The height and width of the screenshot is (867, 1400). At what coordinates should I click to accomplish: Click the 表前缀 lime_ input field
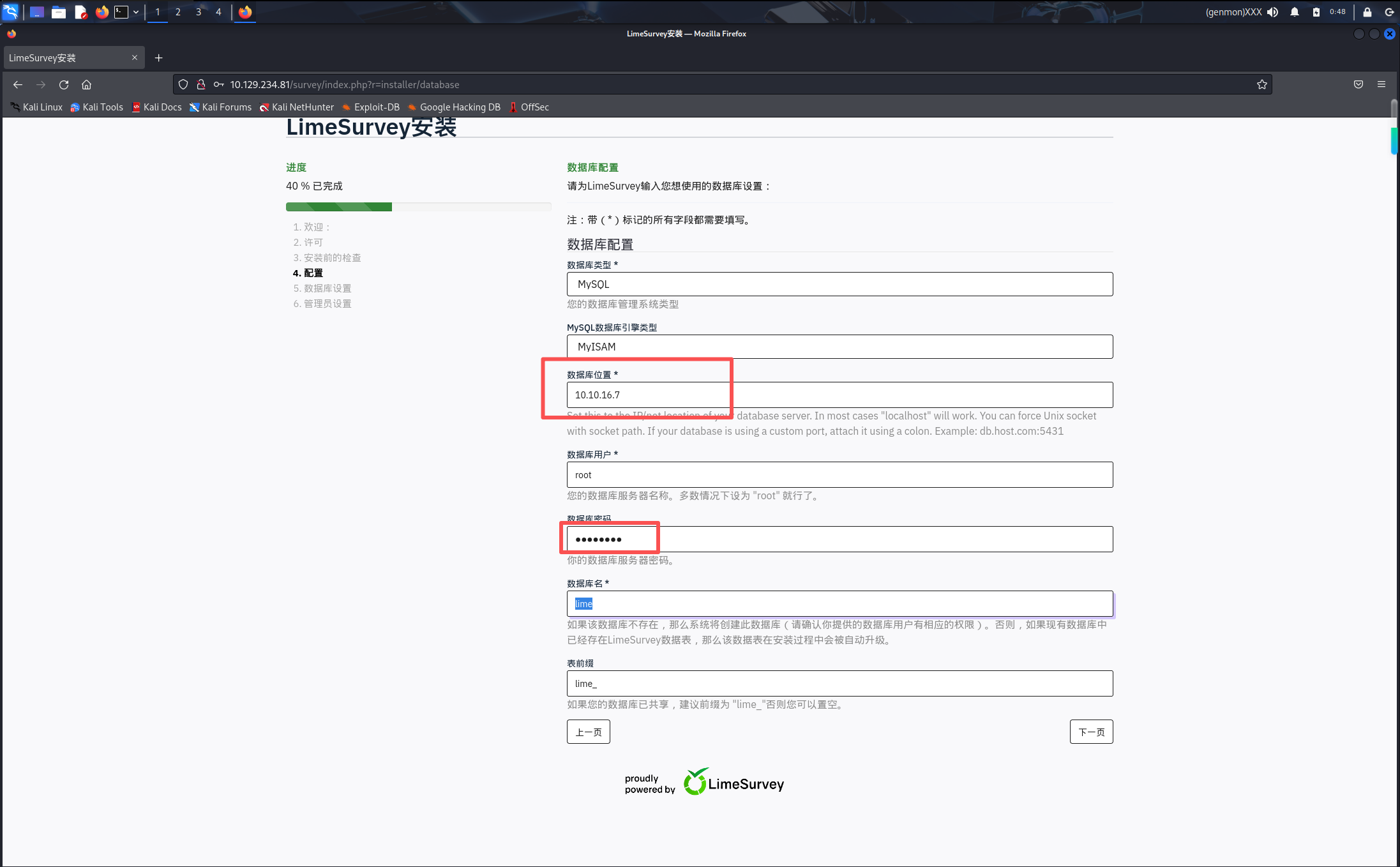click(x=839, y=684)
